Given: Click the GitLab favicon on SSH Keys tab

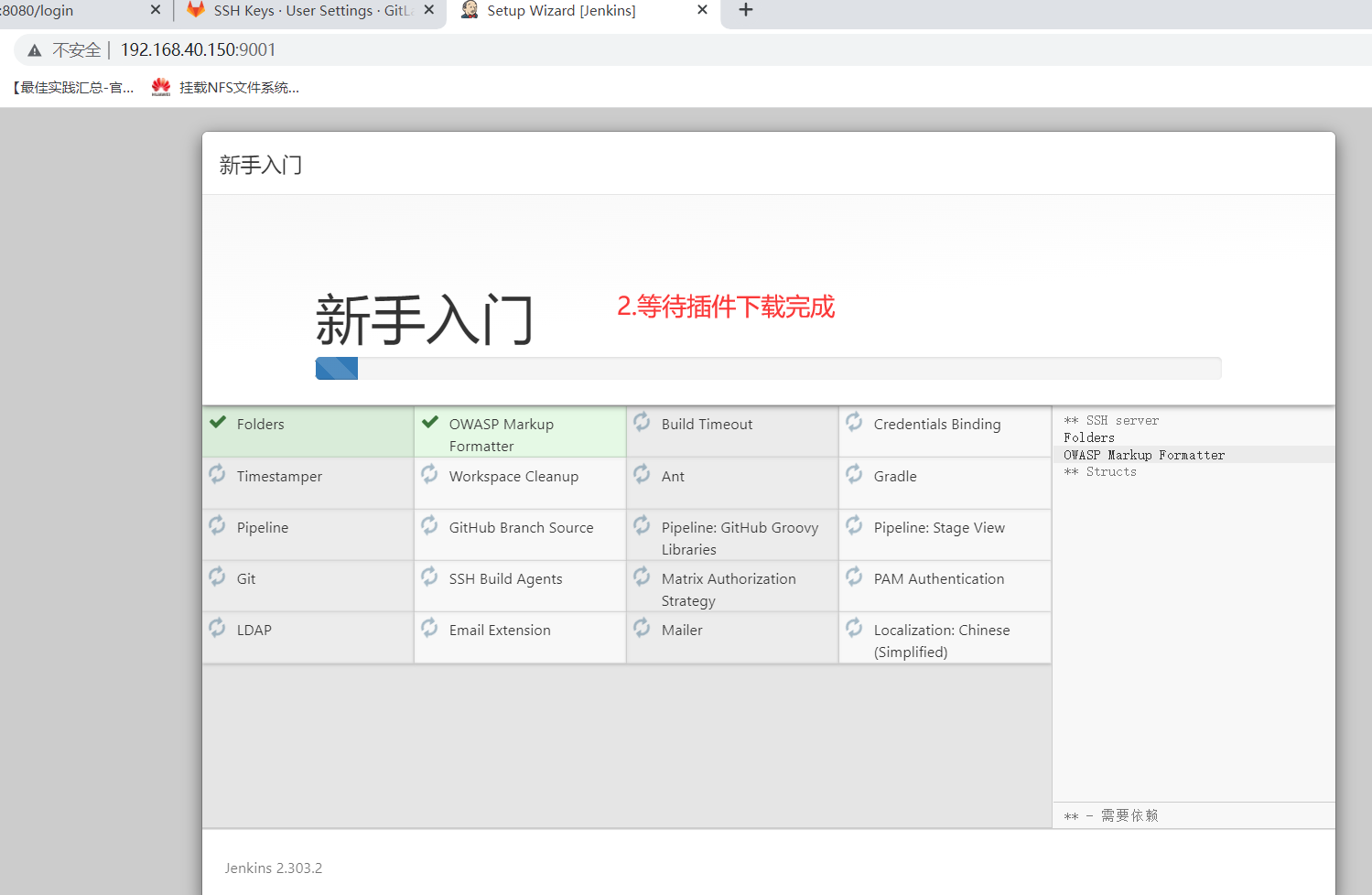Looking at the screenshot, I should click(x=196, y=10).
